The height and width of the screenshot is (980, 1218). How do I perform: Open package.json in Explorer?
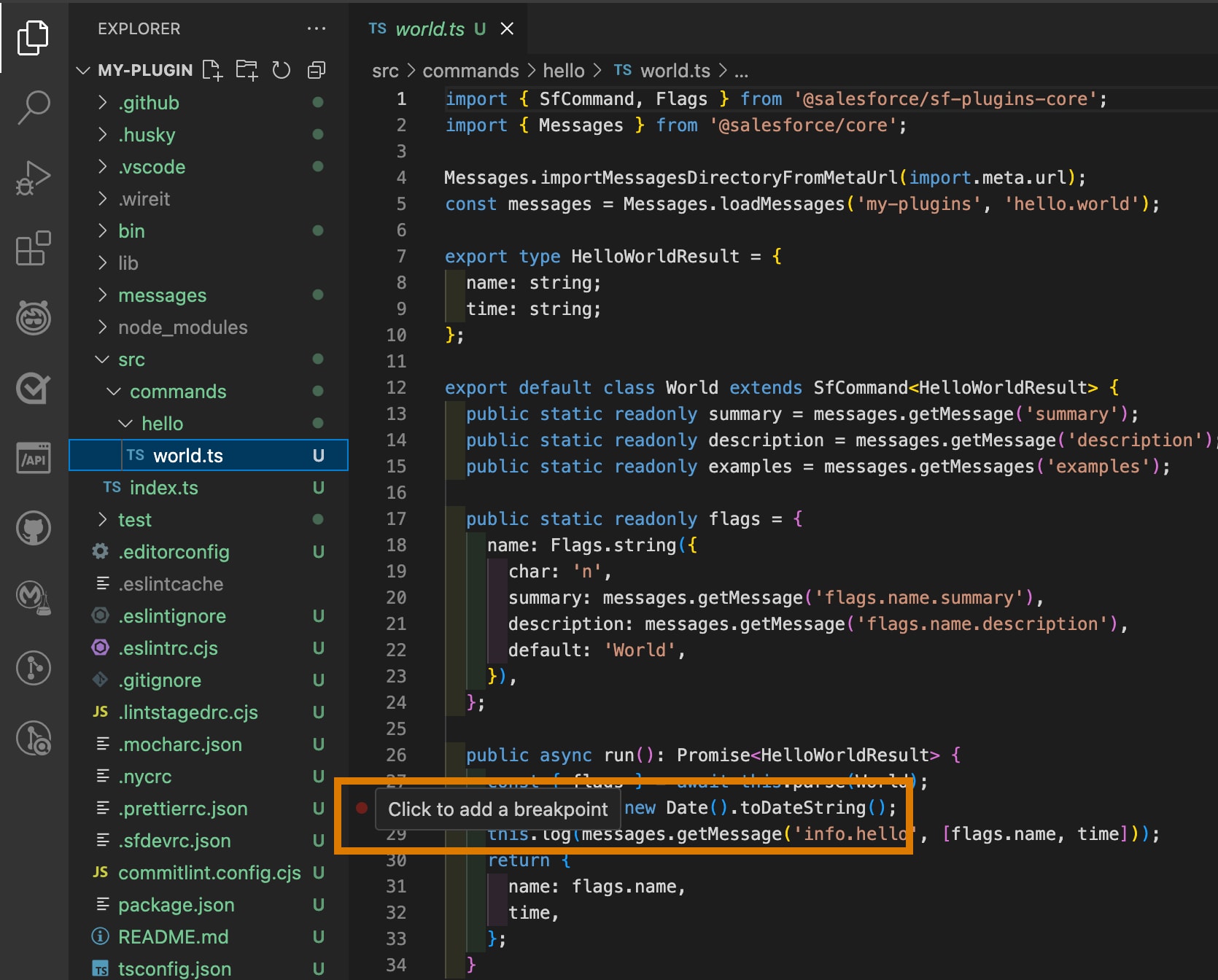point(209,905)
